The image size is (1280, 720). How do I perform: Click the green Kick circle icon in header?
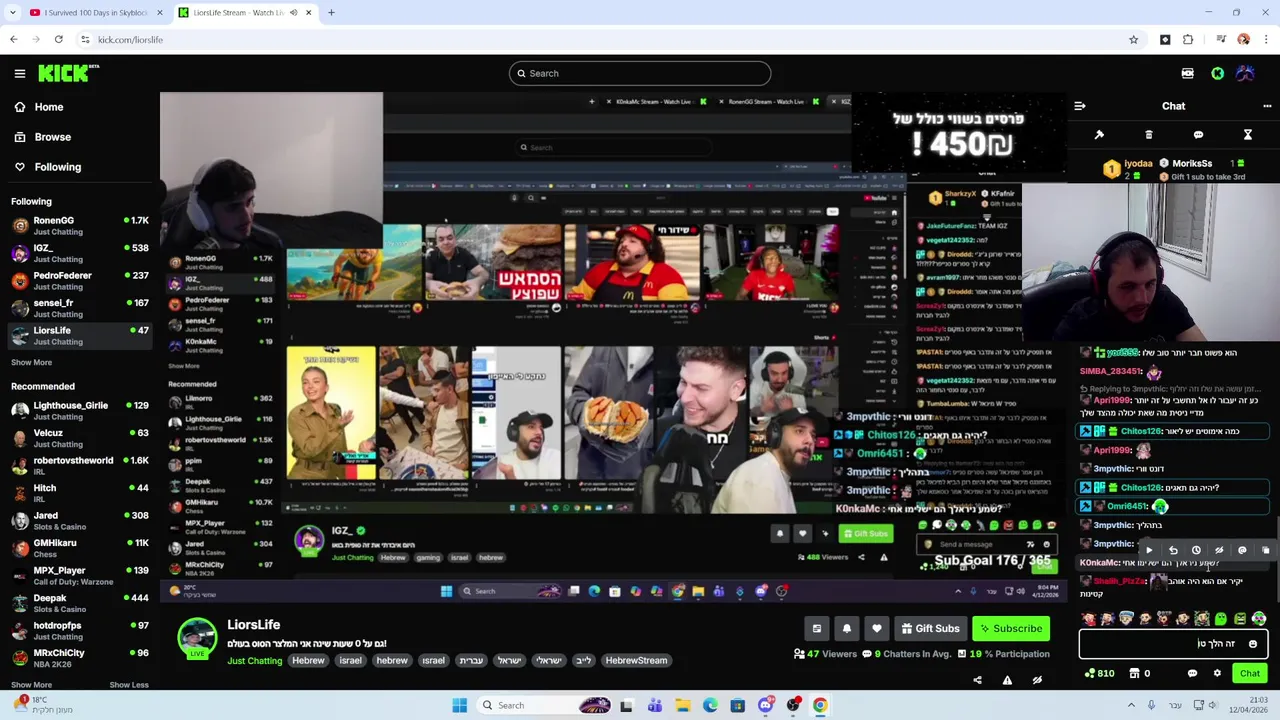(x=1217, y=73)
